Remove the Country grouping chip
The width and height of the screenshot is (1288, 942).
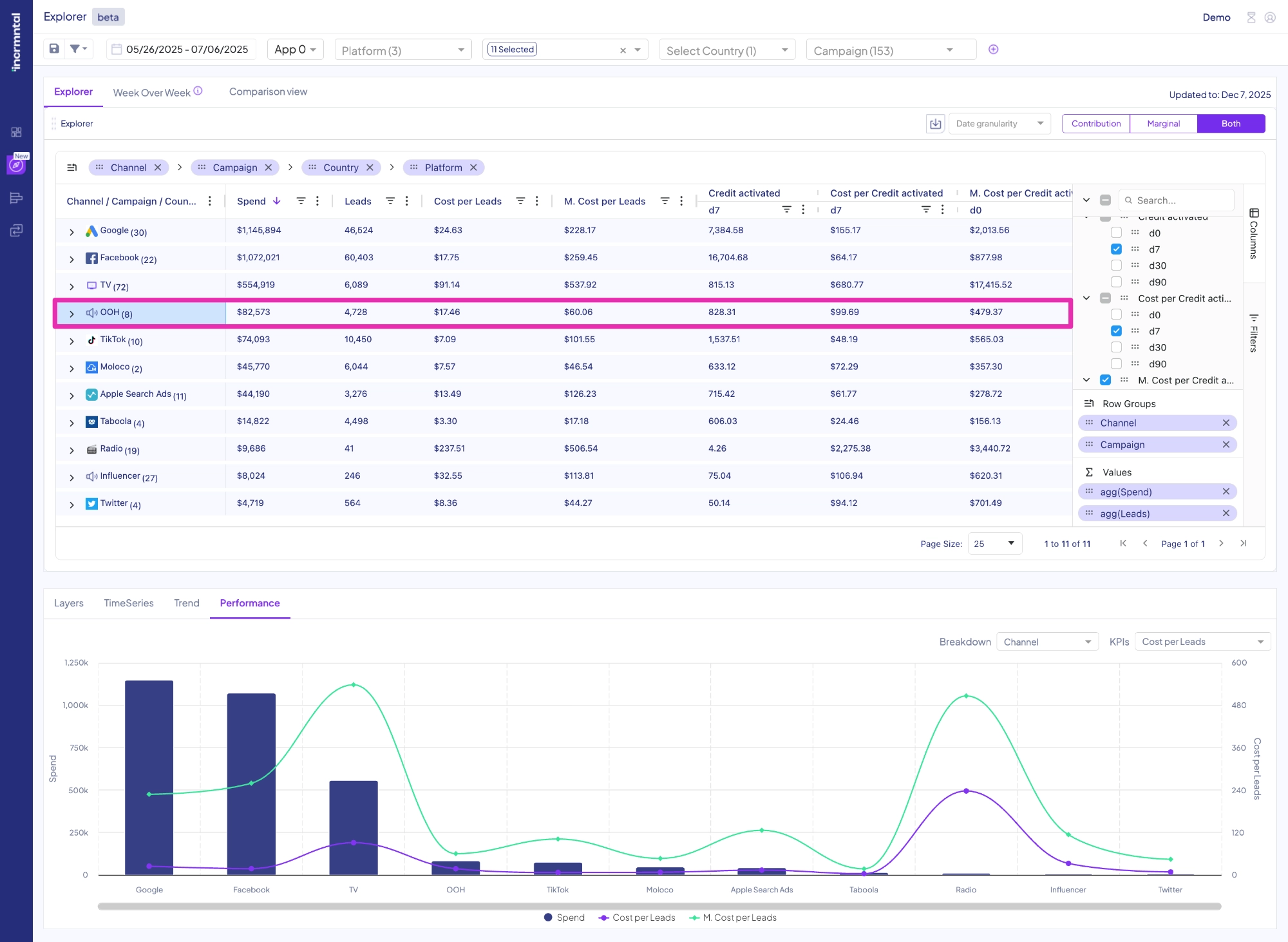370,168
